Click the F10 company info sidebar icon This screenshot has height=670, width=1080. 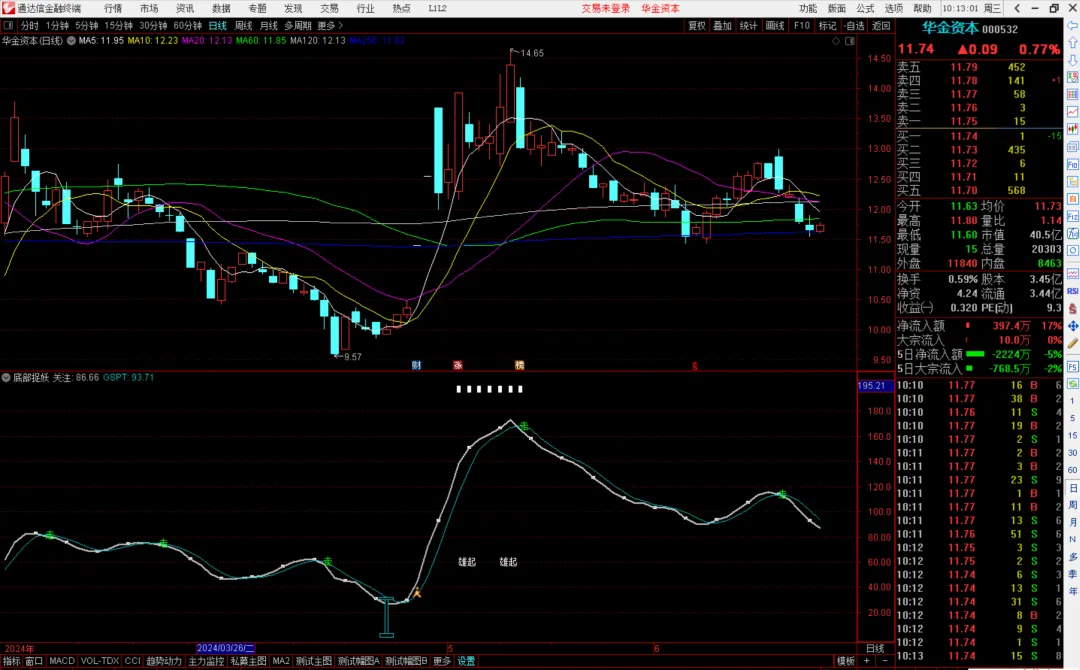point(1072,165)
